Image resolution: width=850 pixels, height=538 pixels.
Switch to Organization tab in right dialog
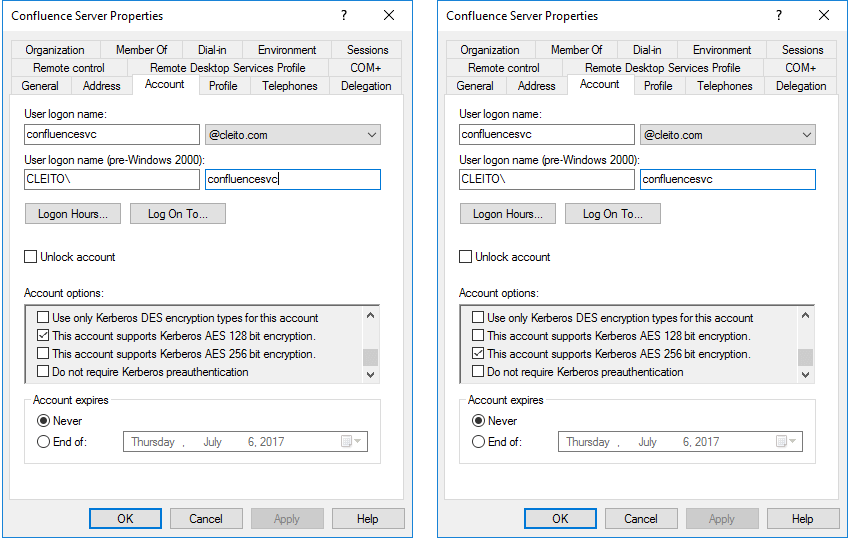[490, 50]
